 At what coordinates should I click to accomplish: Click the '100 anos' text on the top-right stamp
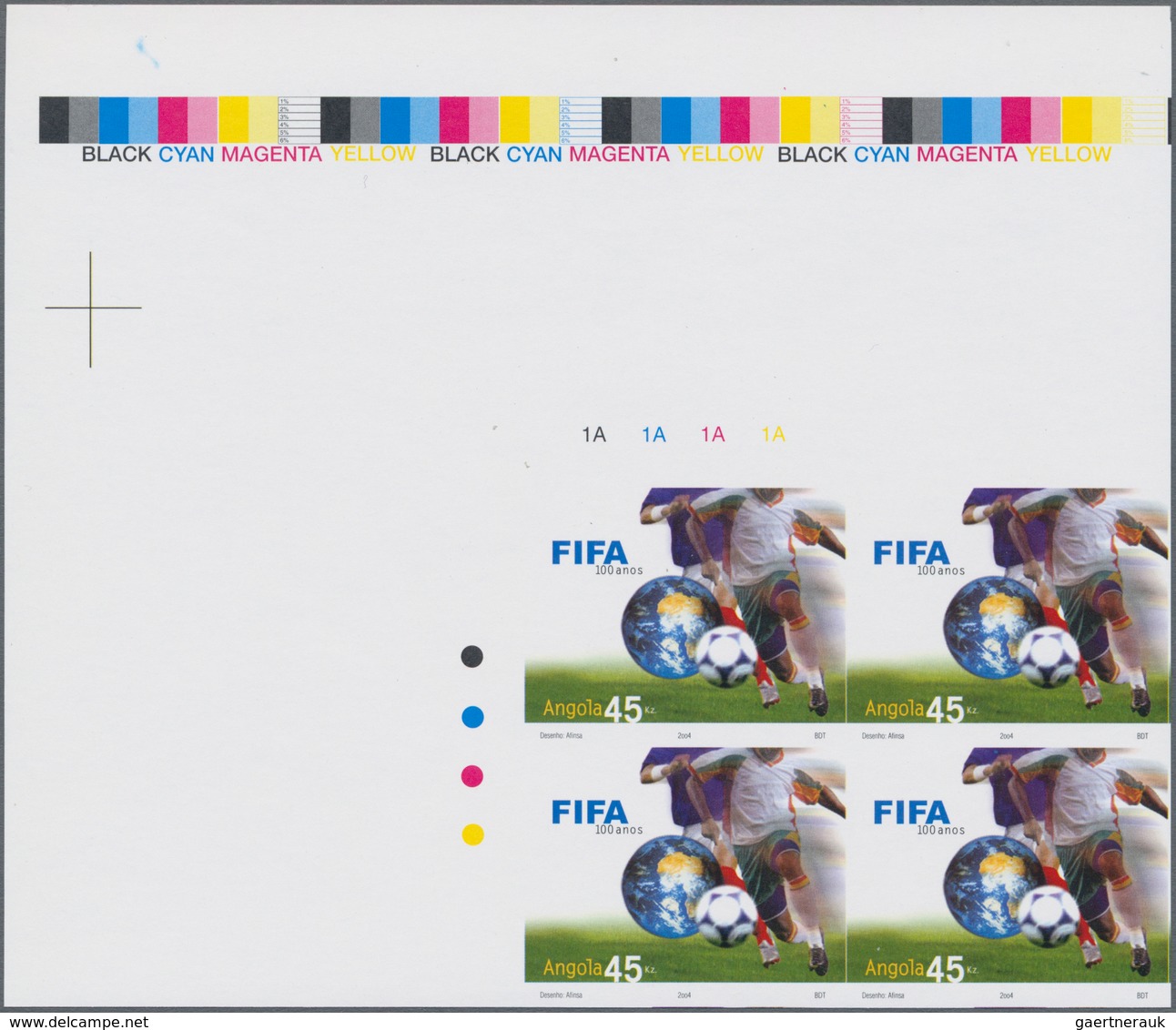pyautogui.click(x=940, y=571)
